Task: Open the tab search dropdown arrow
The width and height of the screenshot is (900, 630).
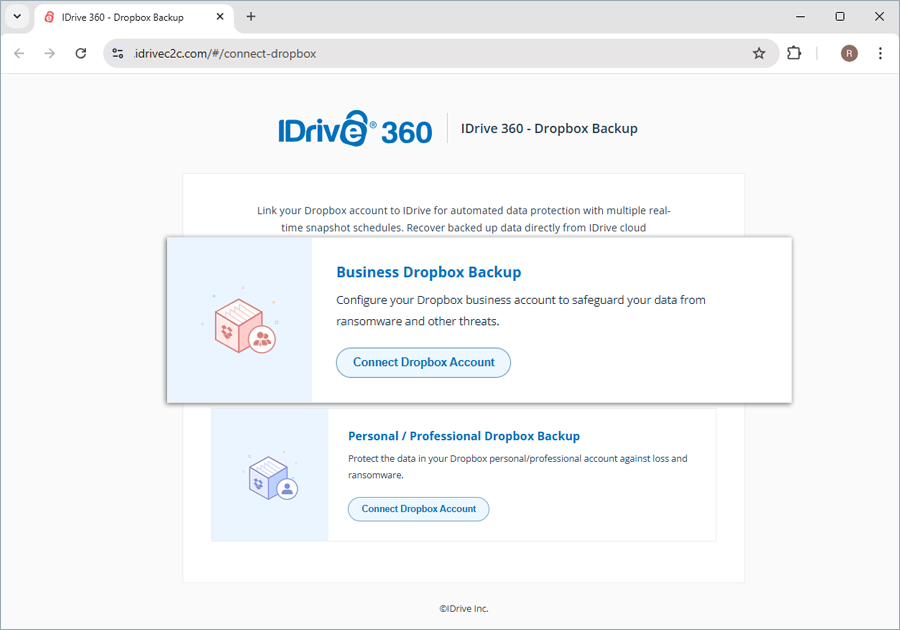Action: click(17, 17)
